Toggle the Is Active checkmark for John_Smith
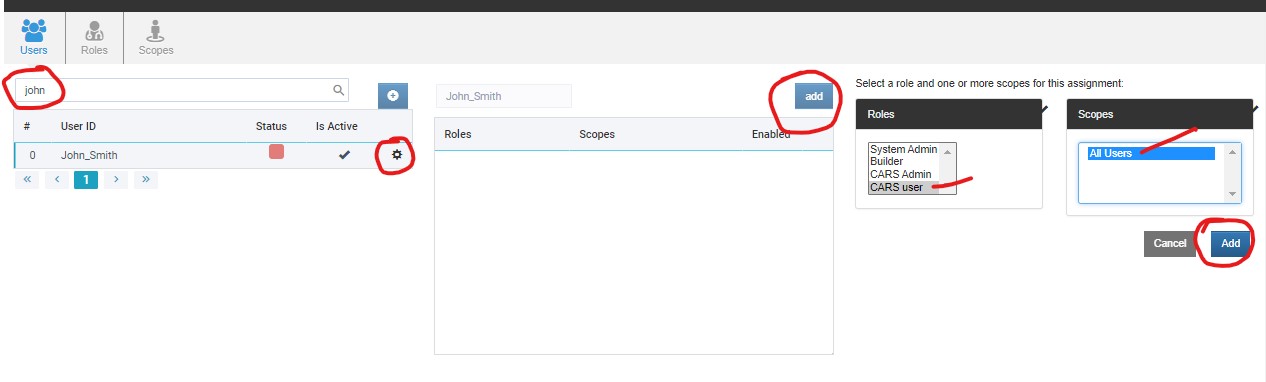Screen dimensions: 1266x382 point(344,155)
